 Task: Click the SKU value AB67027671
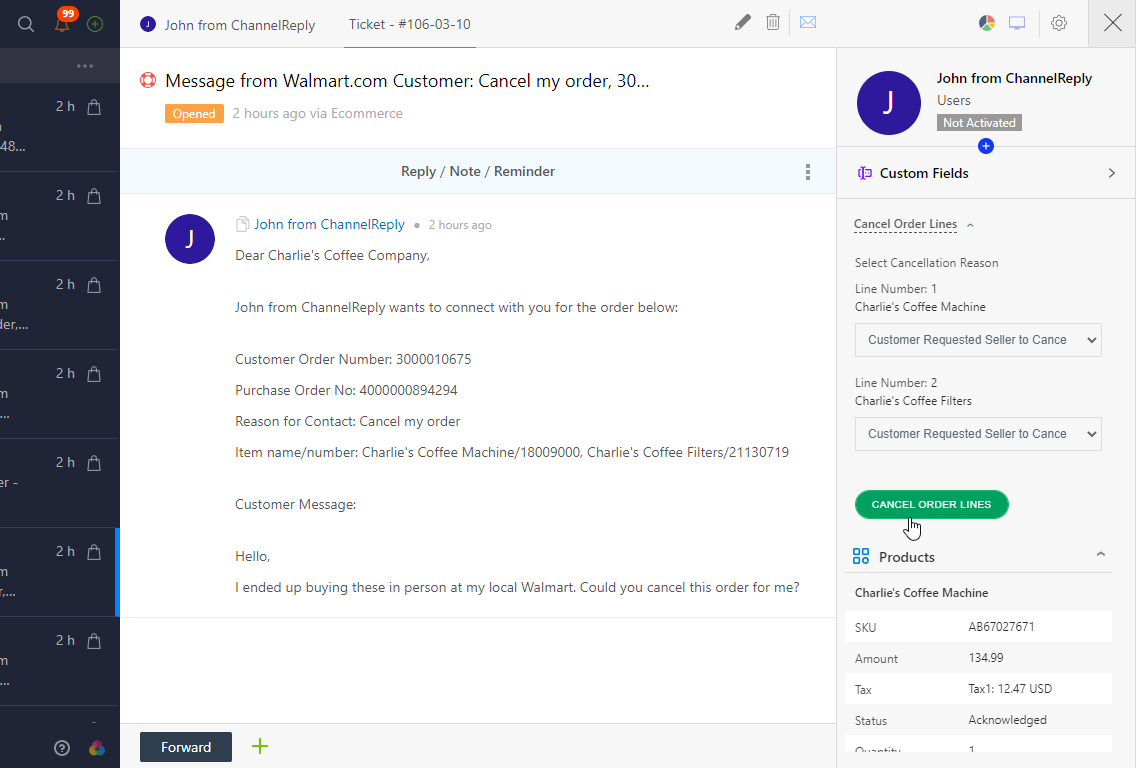(1001, 627)
